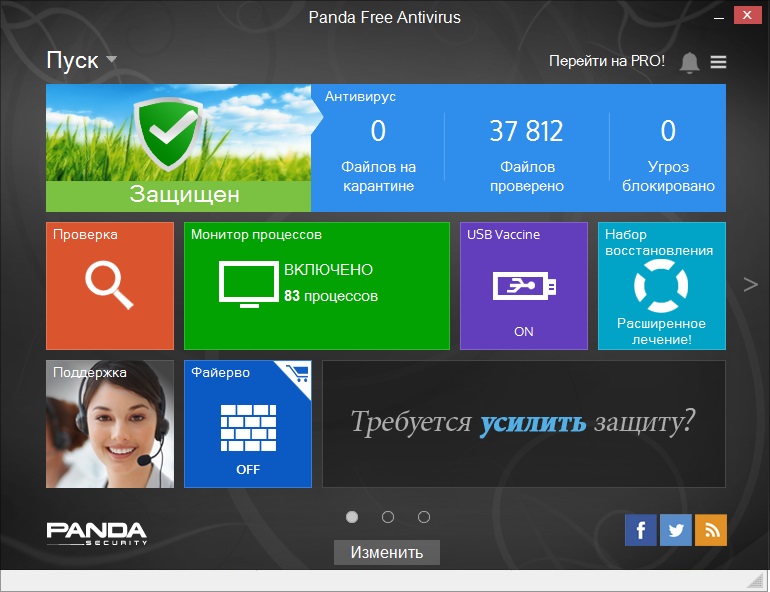770x592 pixels.
Task: Click the magnifying glass scan icon
Action: [x=109, y=285]
